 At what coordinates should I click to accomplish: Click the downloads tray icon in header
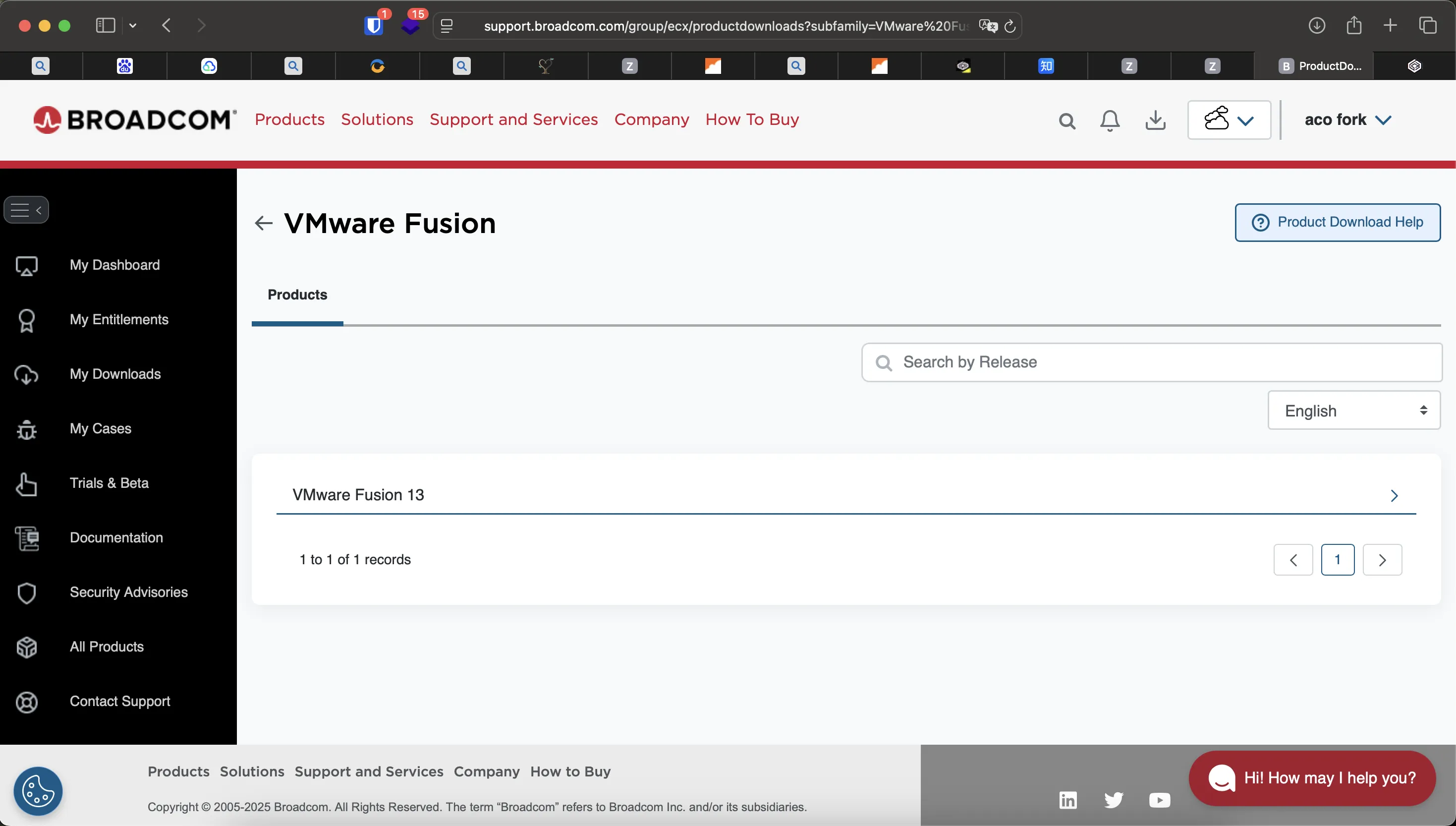(1155, 120)
